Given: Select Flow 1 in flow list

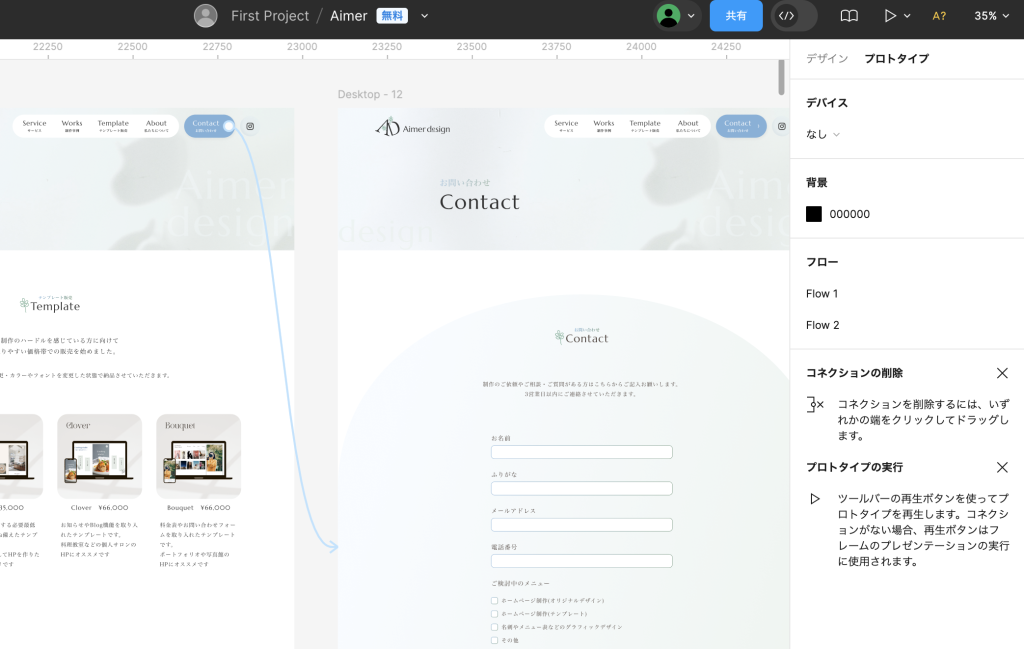Looking at the screenshot, I should click(x=822, y=293).
